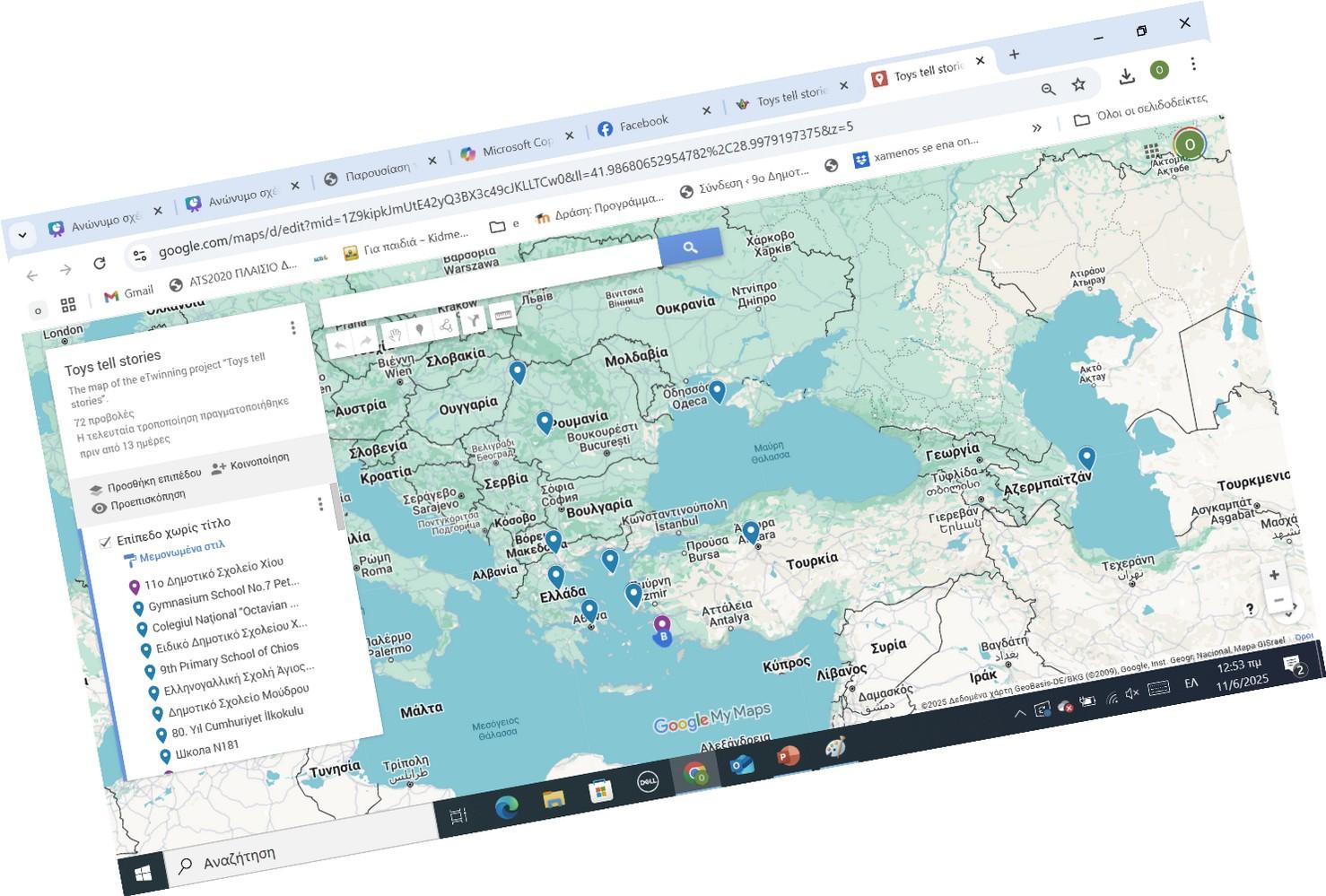Launch Paint from the taskbar

coord(835,748)
